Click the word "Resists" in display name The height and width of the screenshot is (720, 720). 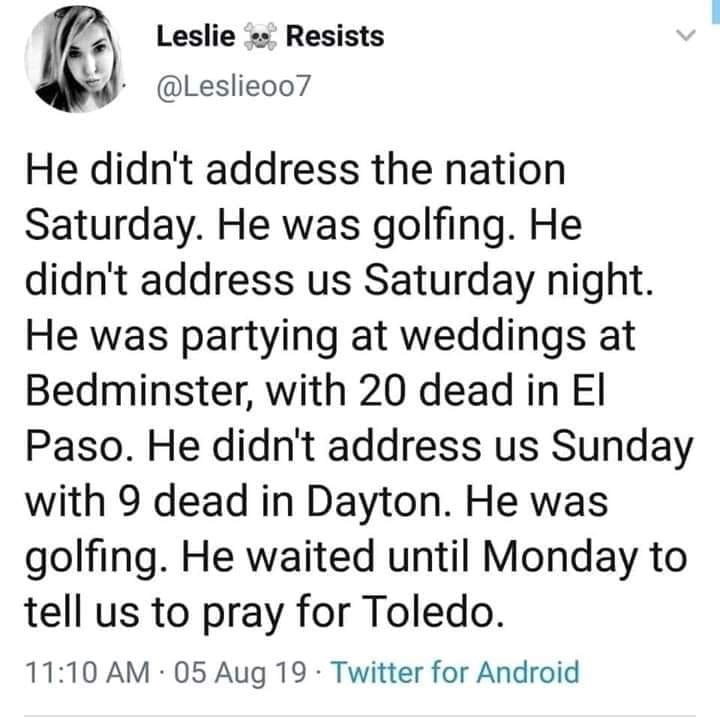point(334,37)
